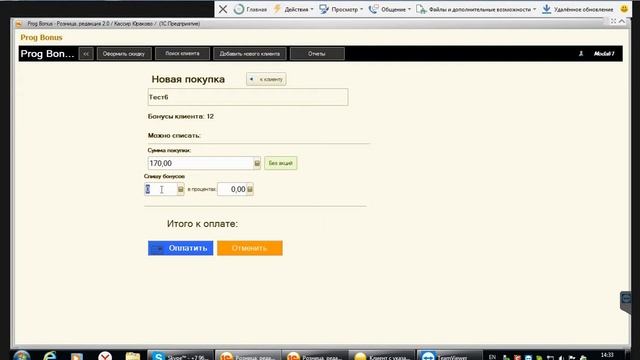Viewport: 640px width, 360px height.
Task: Collapse the TeamViewer toolbar with the up chevron
Action: (x=622, y=21)
